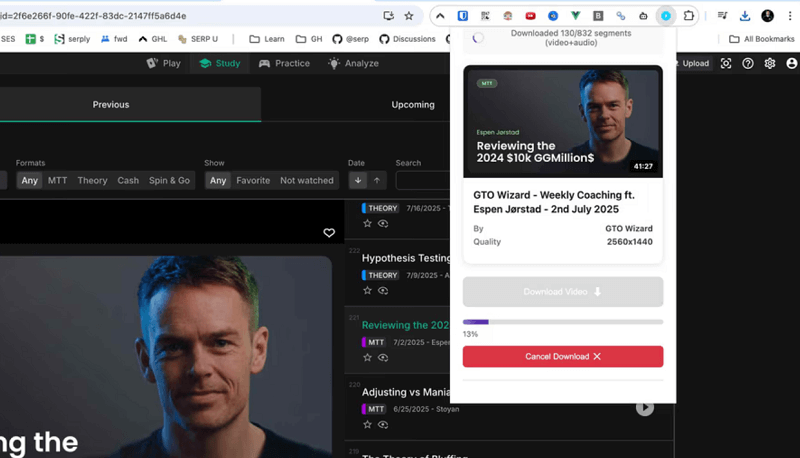Mark 7/16/2025 Theory session as watched
The width and height of the screenshot is (800, 458).
(383, 223)
